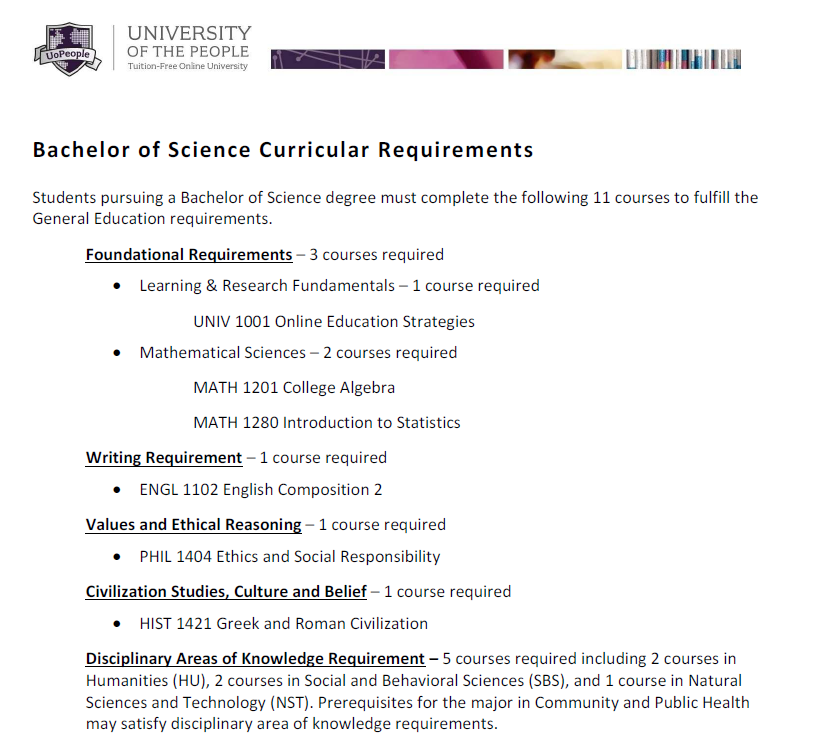
Task: Click the Mathematical Sciences bullet item
Action: pos(298,352)
